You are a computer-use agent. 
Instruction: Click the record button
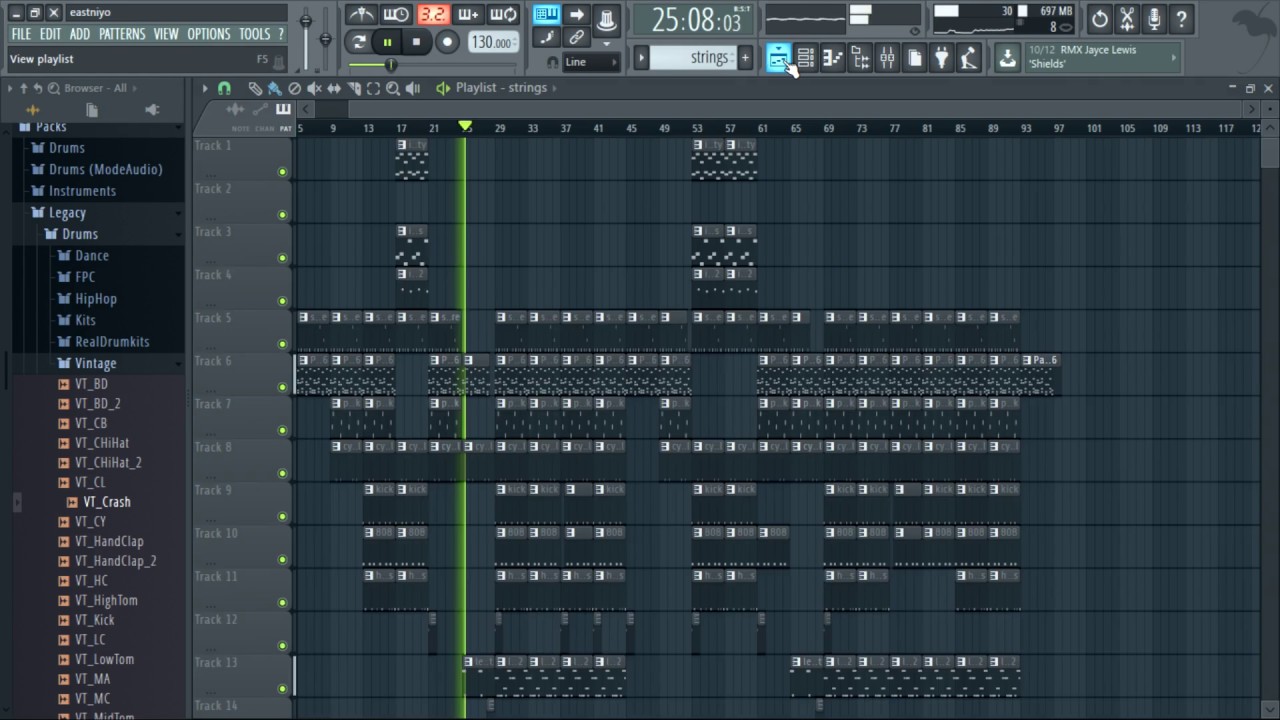(x=447, y=42)
